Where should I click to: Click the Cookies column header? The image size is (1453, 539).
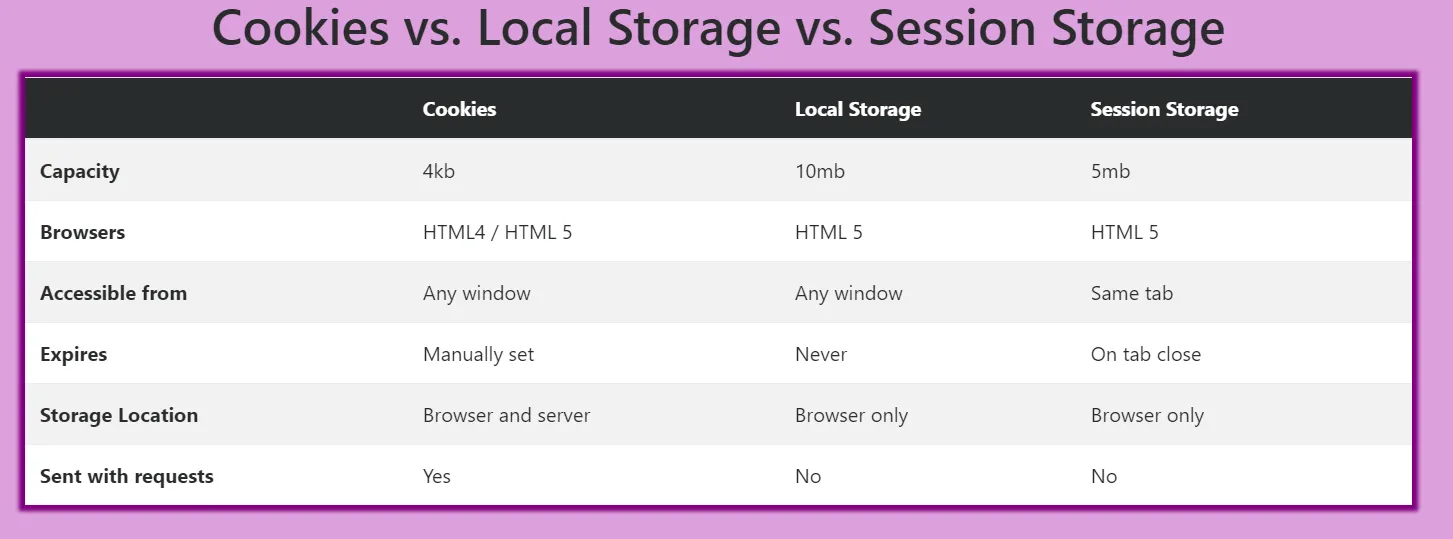click(x=459, y=109)
